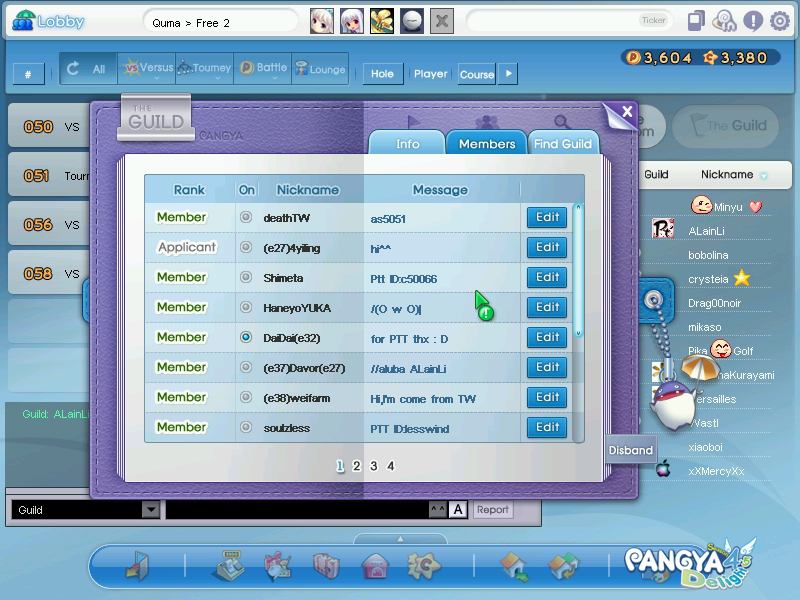Edit the DaiDai(e32) member row

click(x=547, y=337)
